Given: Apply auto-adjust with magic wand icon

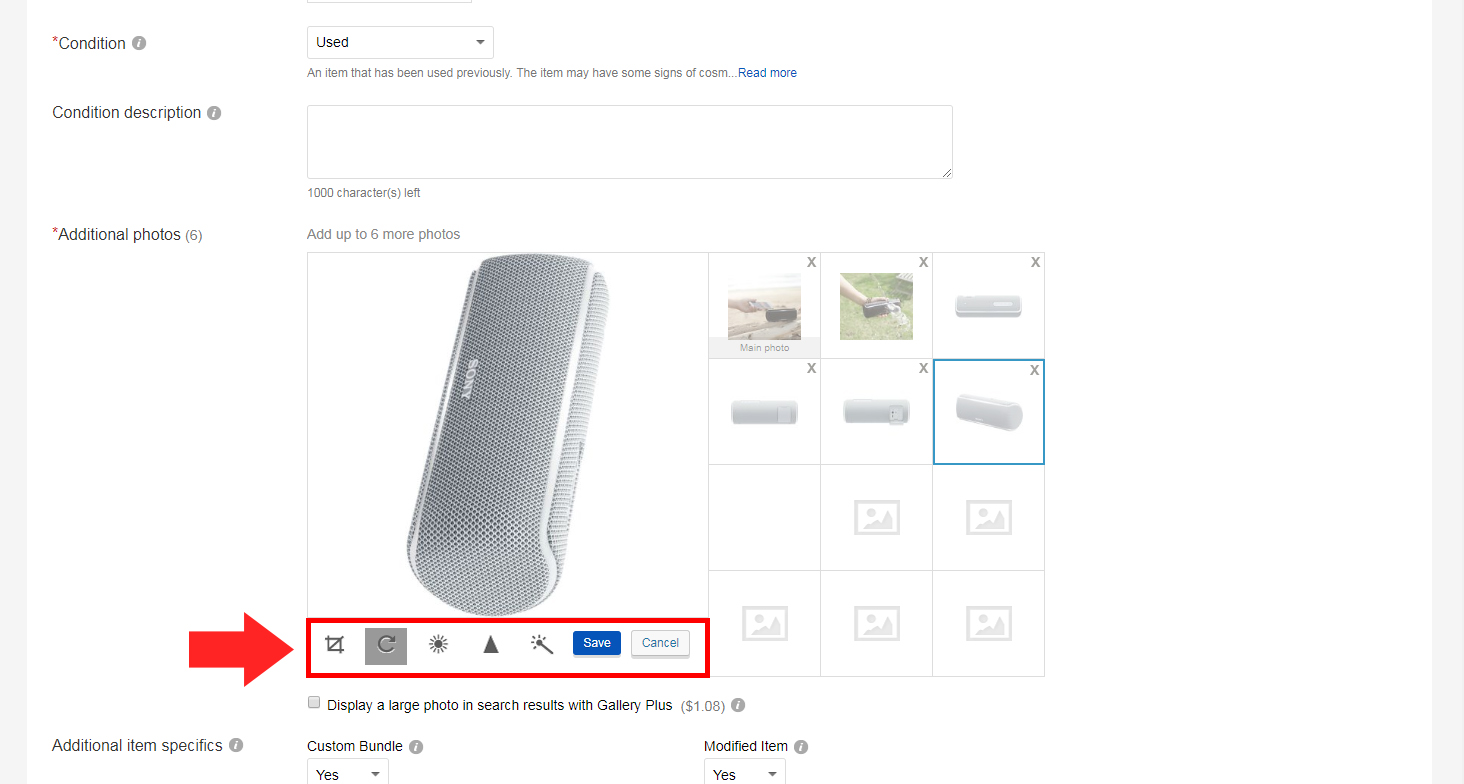Looking at the screenshot, I should pos(542,645).
